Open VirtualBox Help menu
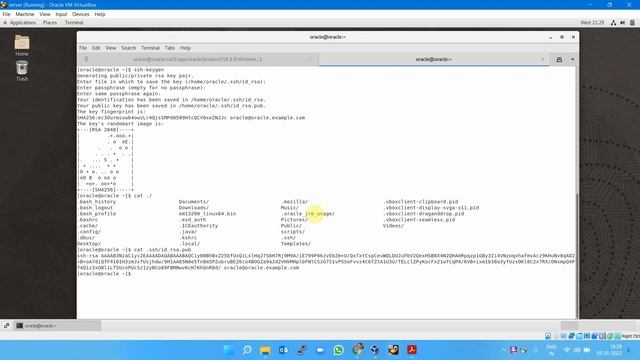The image size is (640, 360). coord(100,14)
